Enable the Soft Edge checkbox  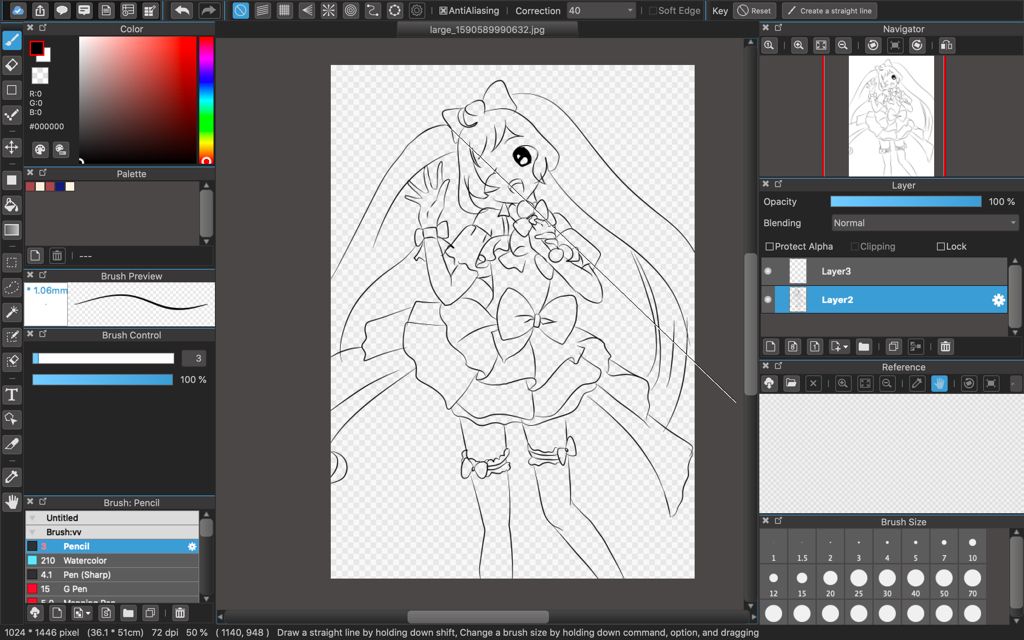652,10
